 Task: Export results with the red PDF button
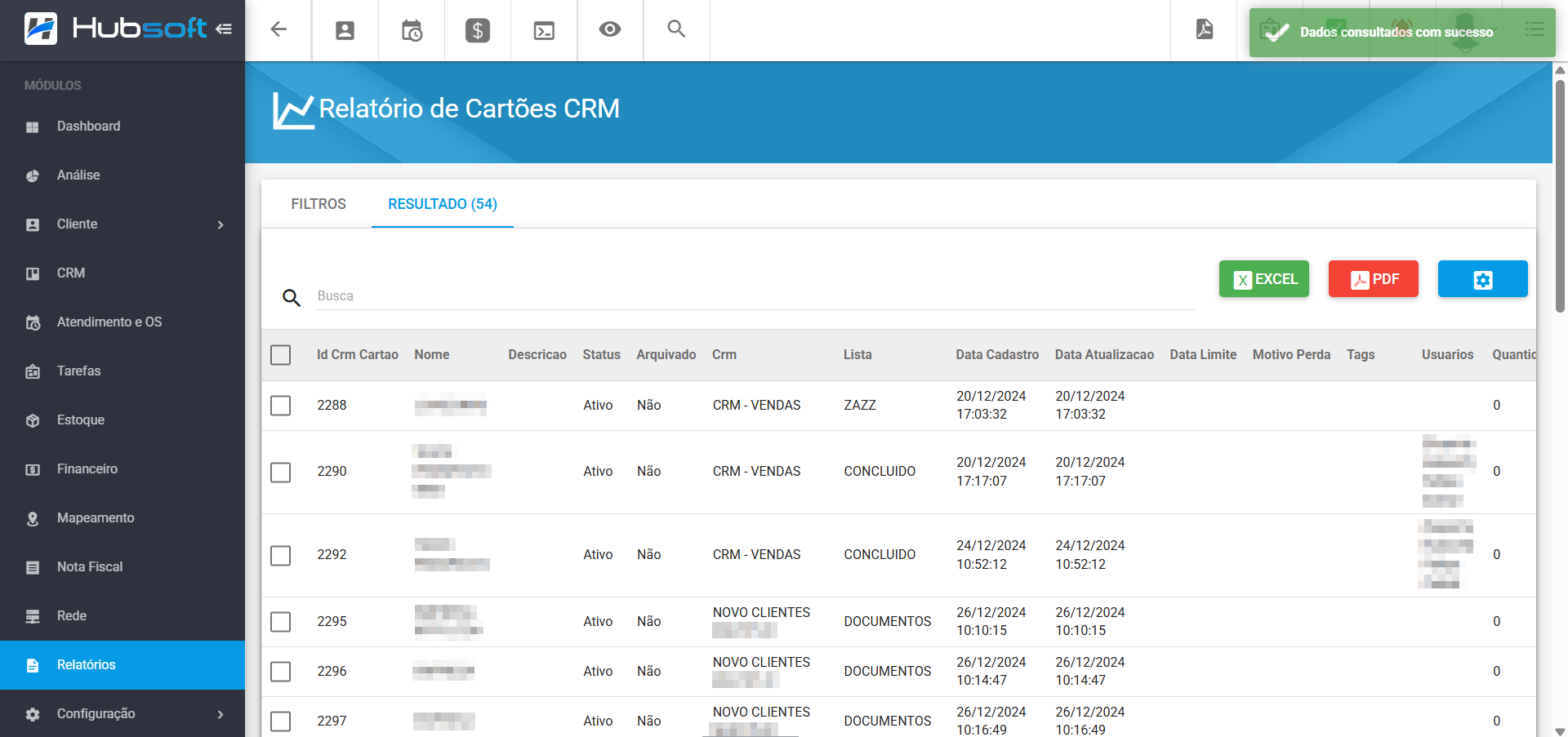[1373, 279]
